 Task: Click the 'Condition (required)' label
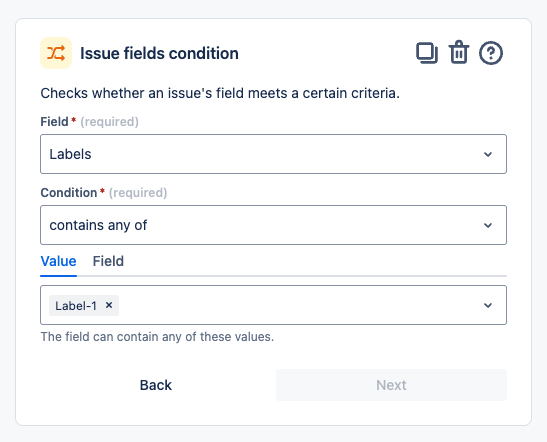(104, 193)
